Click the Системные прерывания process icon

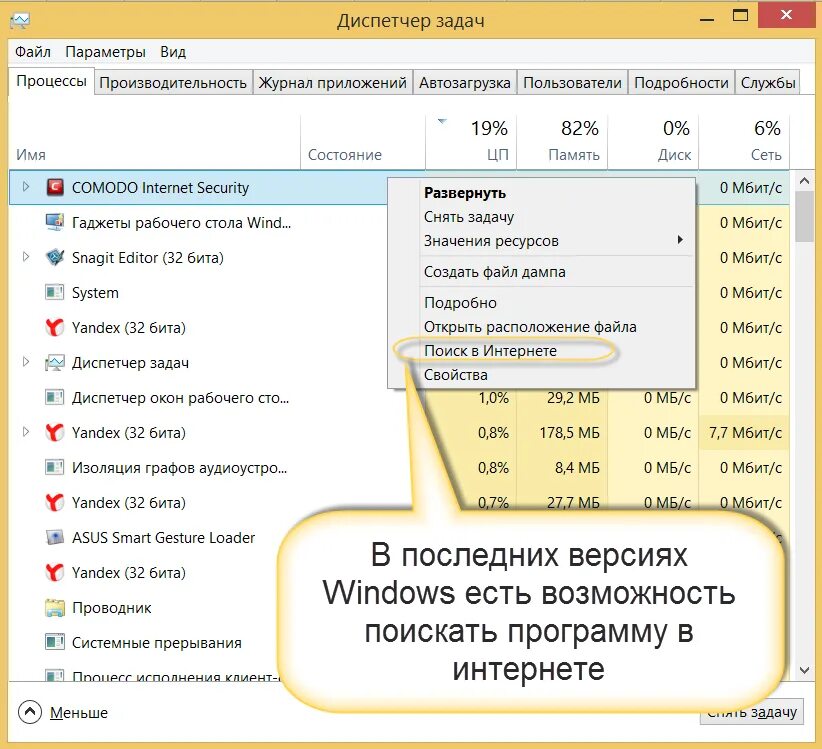tap(54, 642)
